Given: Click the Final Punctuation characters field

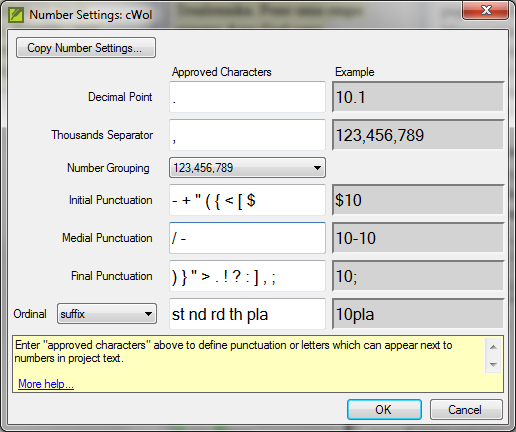Looking at the screenshot, I should click(x=247, y=276).
